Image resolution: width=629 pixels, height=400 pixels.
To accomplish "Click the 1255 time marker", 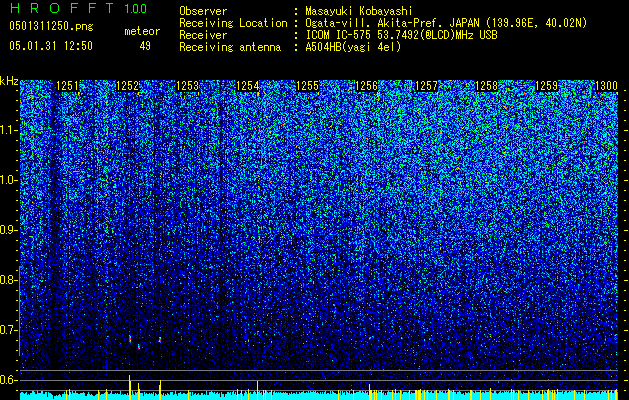I will tap(307, 86).
